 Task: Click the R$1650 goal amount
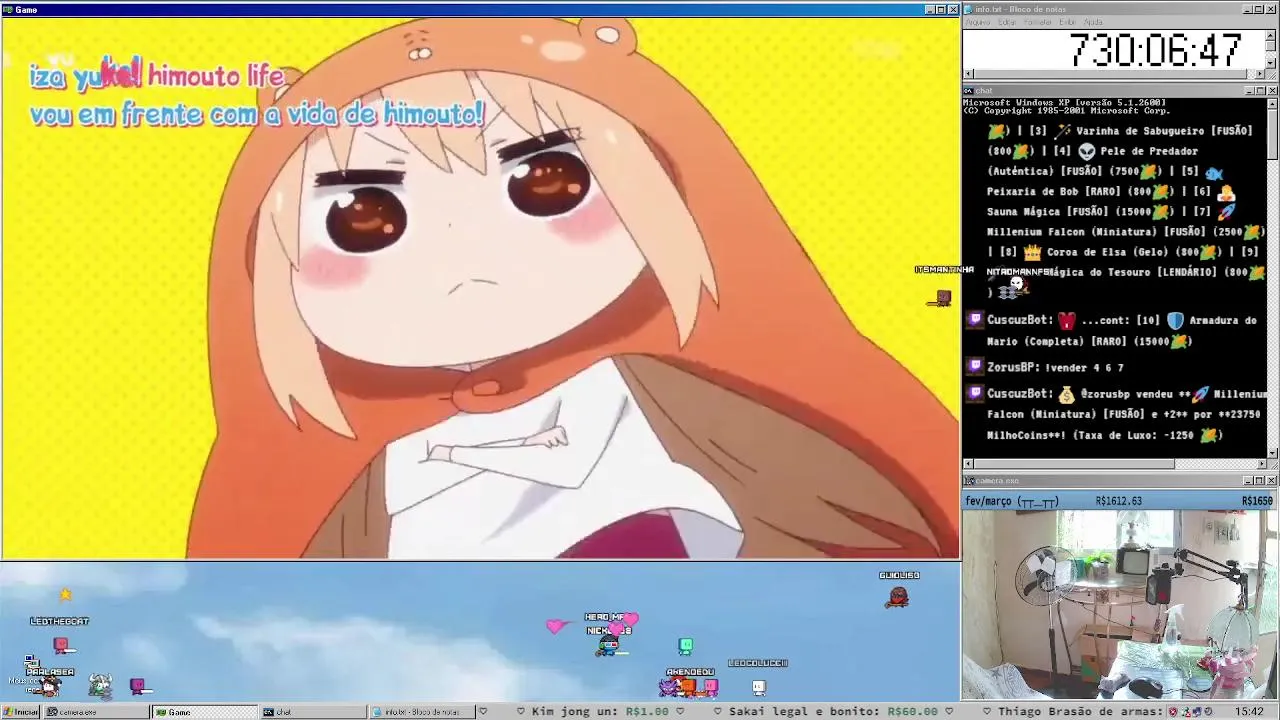click(x=1257, y=501)
